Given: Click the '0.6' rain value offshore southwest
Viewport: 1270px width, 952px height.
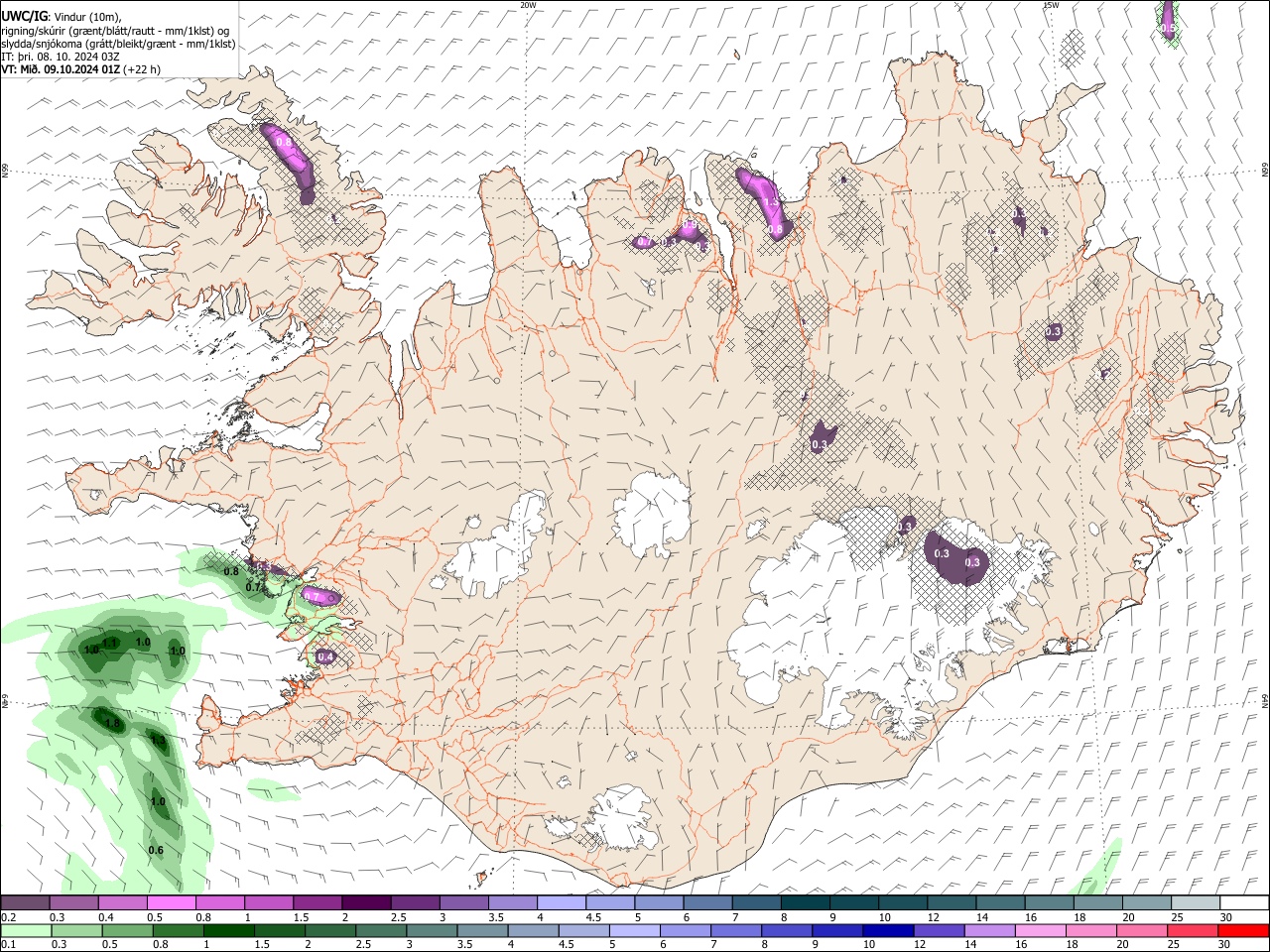Looking at the screenshot, I should tap(156, 851).
